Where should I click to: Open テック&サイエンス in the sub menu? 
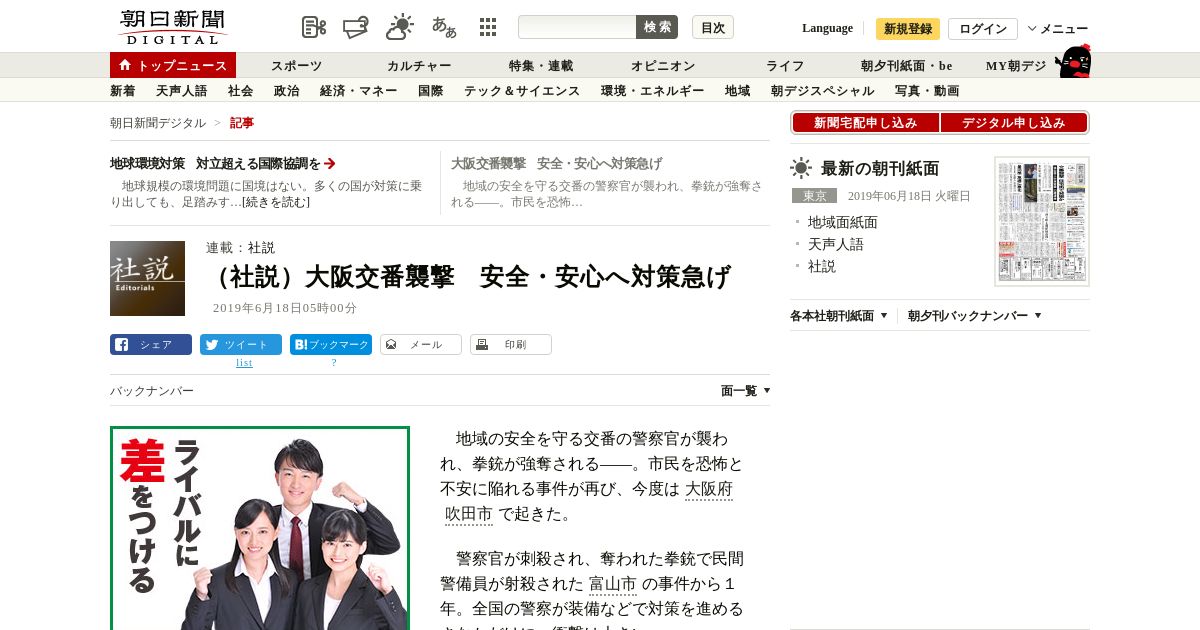click(x=522, y=91)
